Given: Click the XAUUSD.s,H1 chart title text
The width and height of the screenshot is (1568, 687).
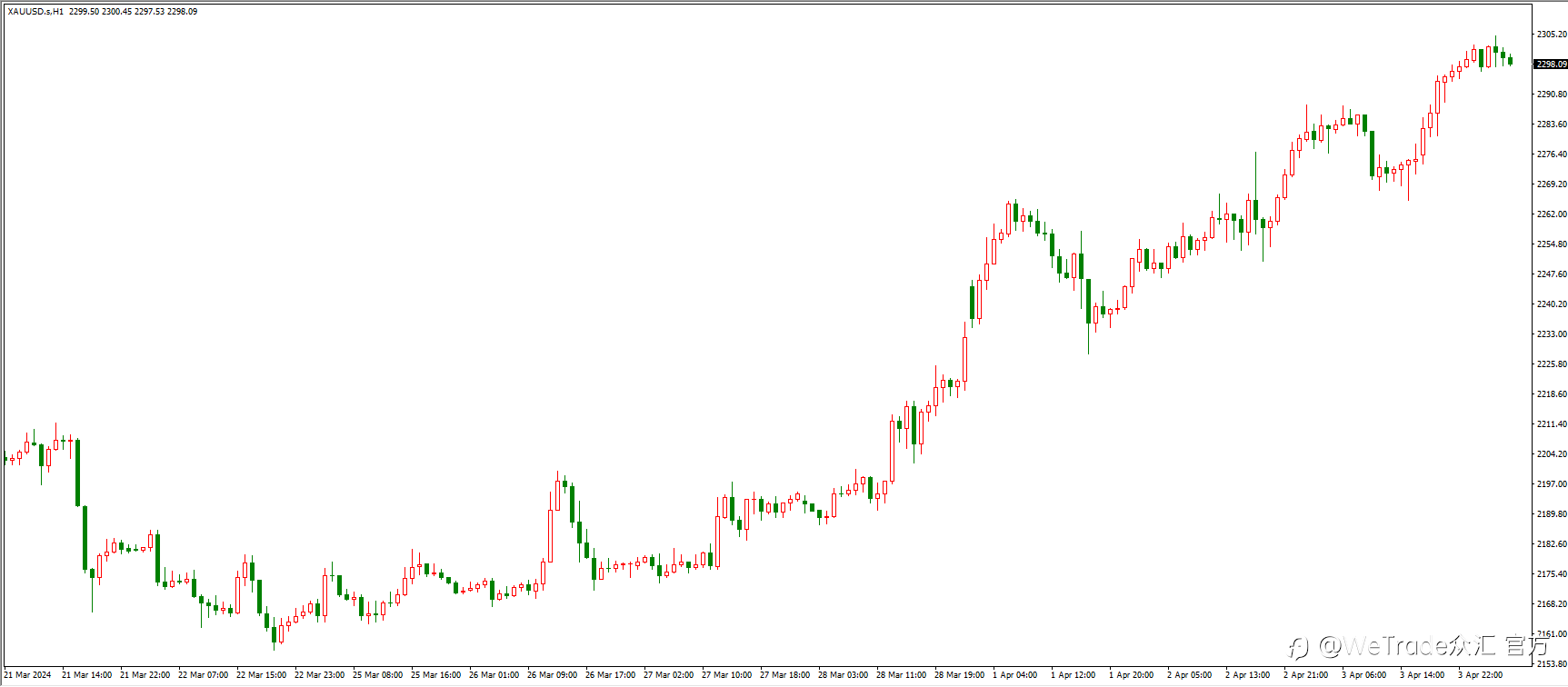Looking at the screenshot, I should pos(35,12).
